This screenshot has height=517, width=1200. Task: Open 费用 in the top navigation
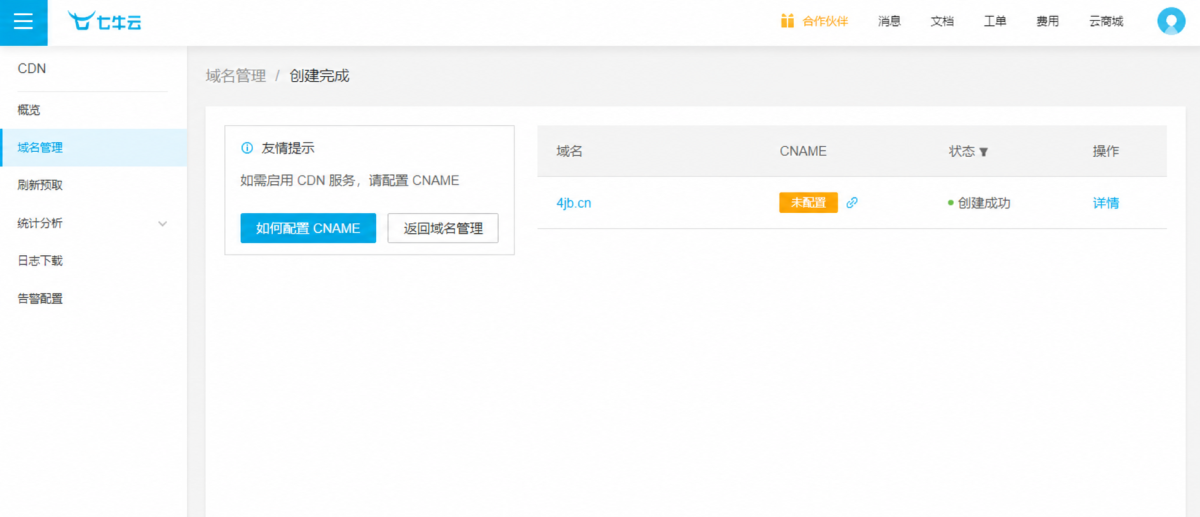(1047, 21)
